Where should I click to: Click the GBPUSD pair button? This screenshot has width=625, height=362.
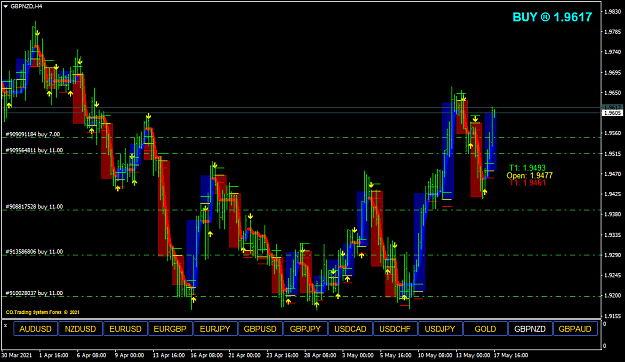click(260, 329)
